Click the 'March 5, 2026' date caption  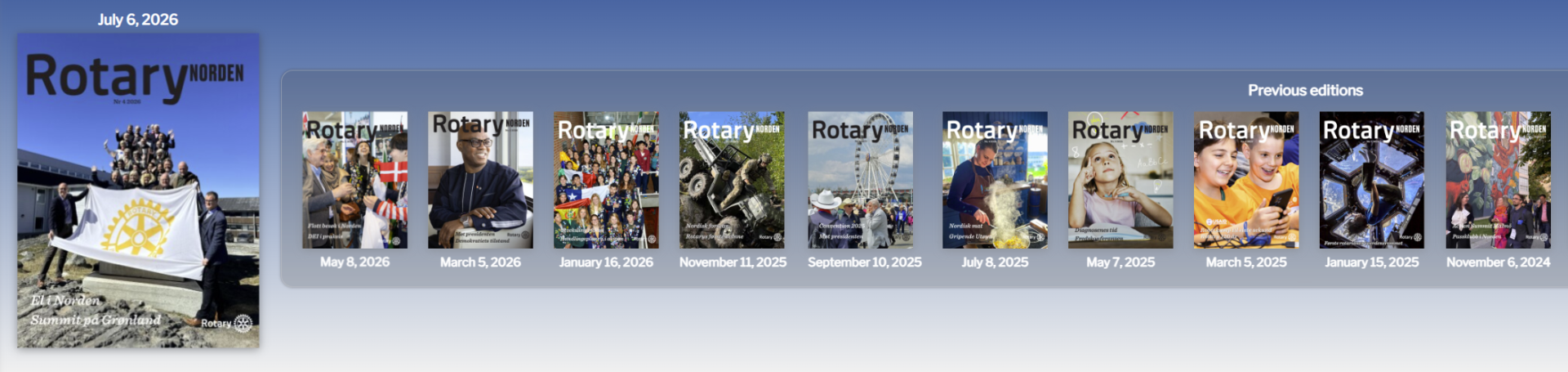pyautogui.click(x=480, y=262)
